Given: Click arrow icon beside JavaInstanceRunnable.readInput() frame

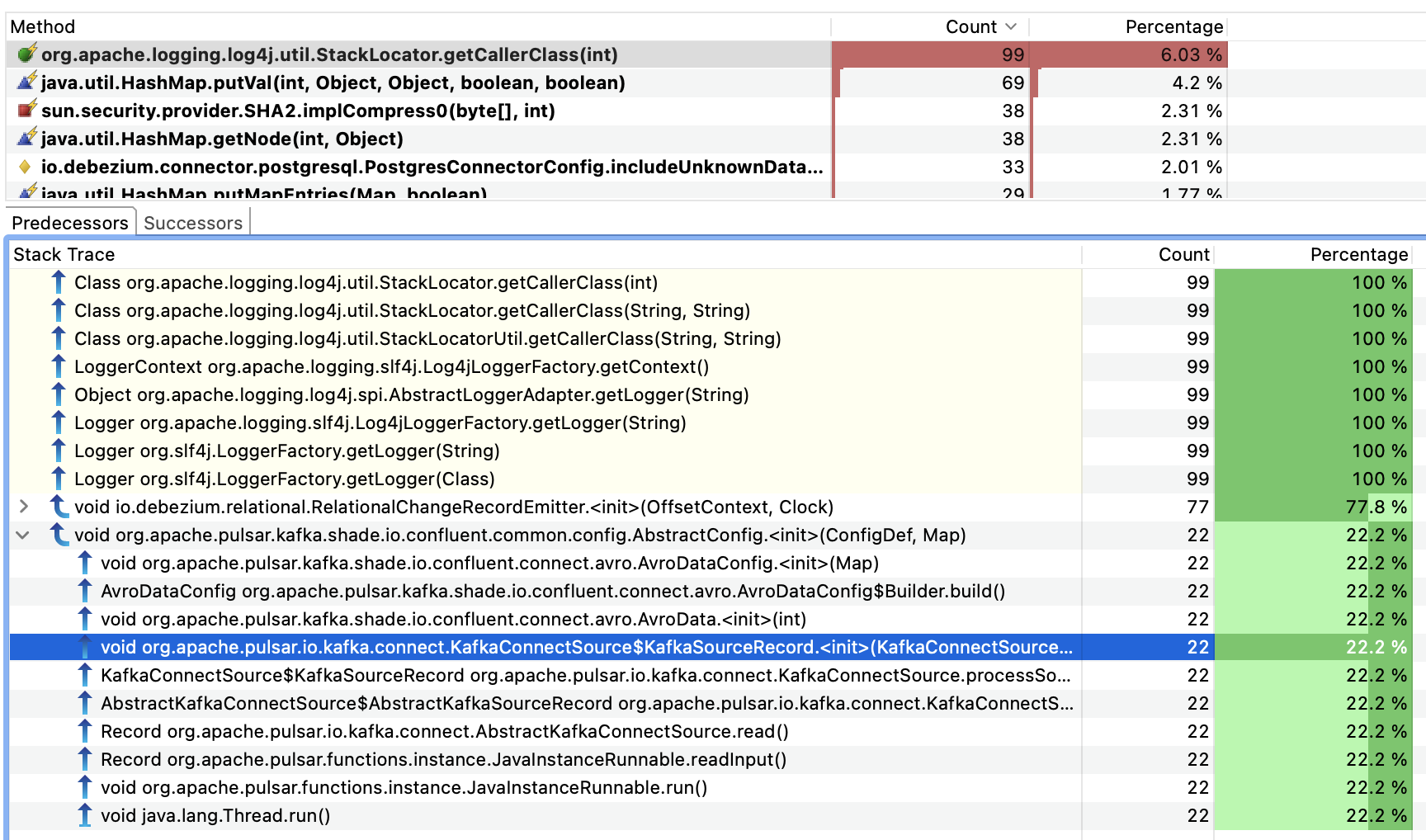Looking at the screenshot, I should (84, 759).
